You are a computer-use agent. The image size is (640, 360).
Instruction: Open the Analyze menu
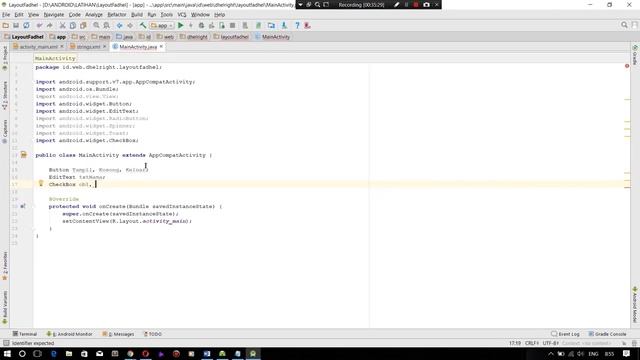pyautogui.click(x=93, y=15)
